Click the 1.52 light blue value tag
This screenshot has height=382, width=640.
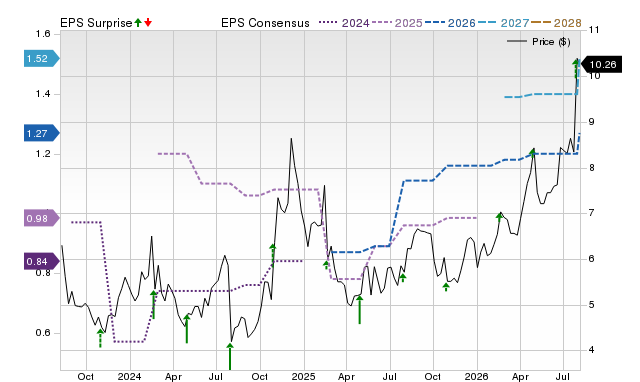42,58
